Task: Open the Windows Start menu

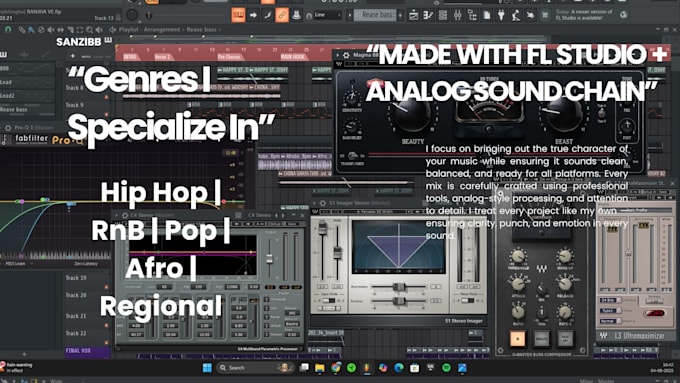Action: 207,368
